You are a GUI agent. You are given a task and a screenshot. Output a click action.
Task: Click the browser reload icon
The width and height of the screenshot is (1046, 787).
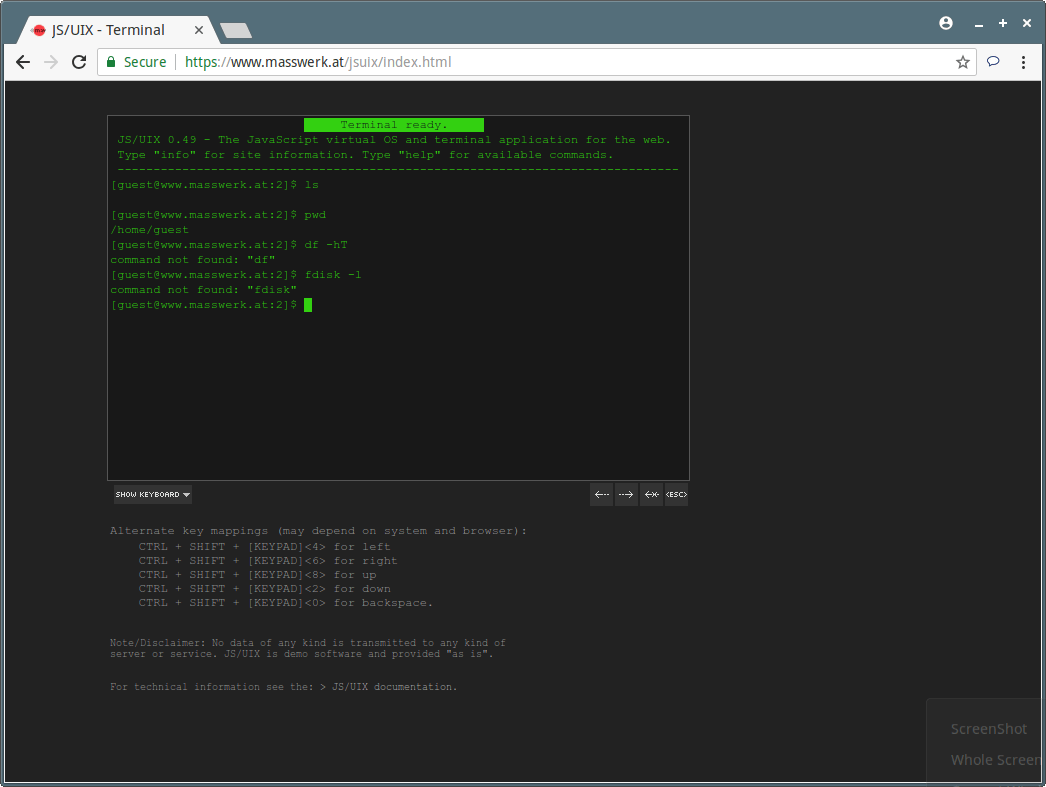[79, 62]
